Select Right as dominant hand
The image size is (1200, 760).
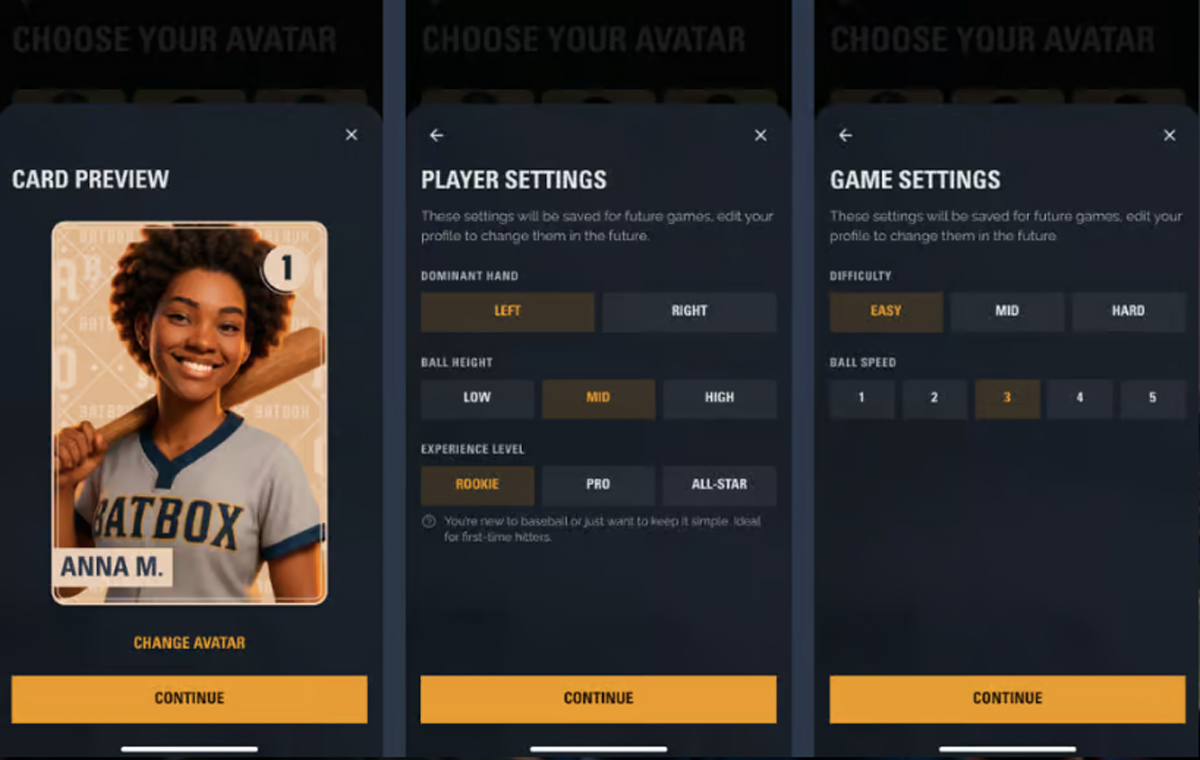[689, 311]
